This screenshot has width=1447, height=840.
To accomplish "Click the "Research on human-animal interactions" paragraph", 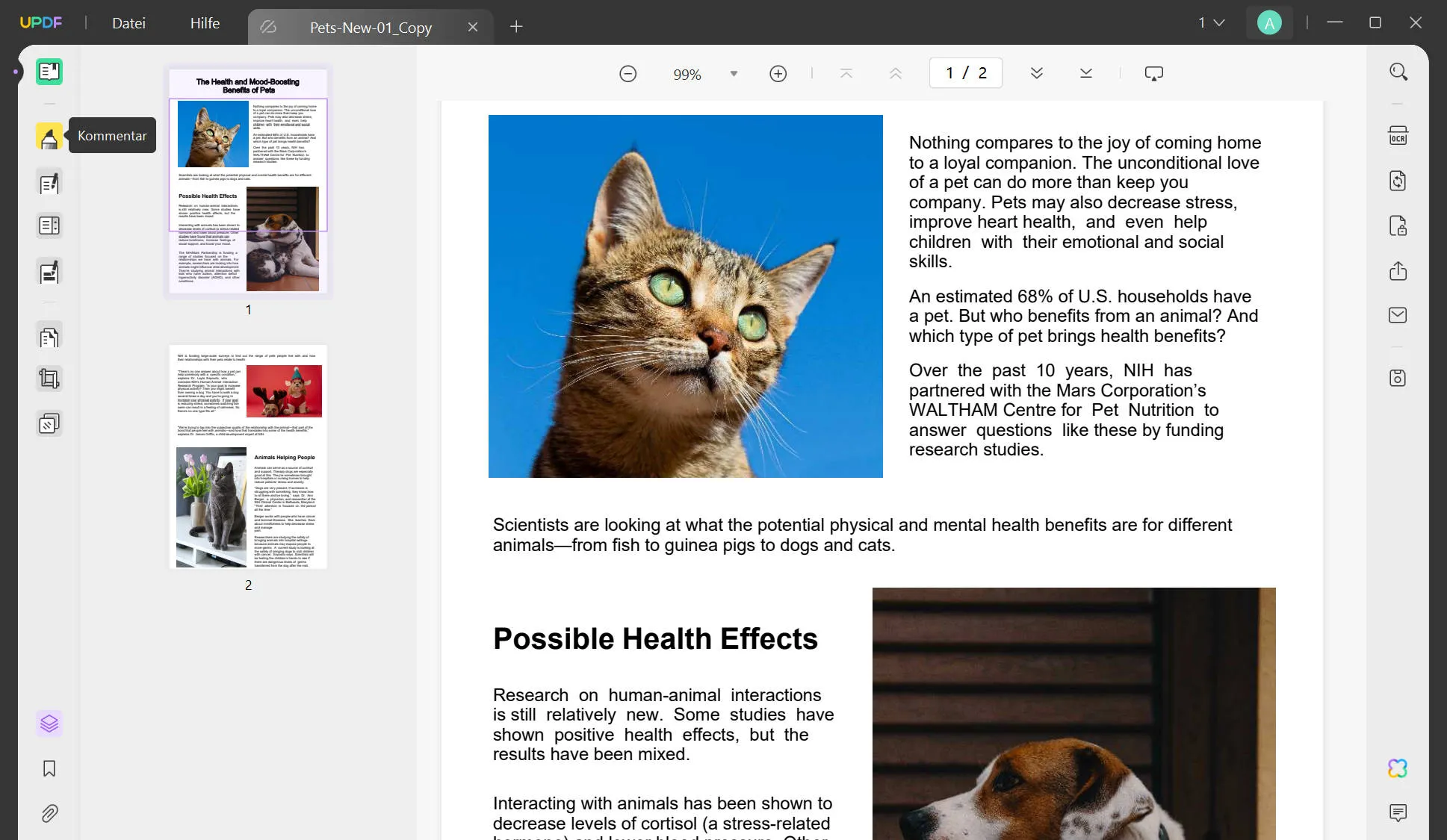I will click(x=663, y=724).
